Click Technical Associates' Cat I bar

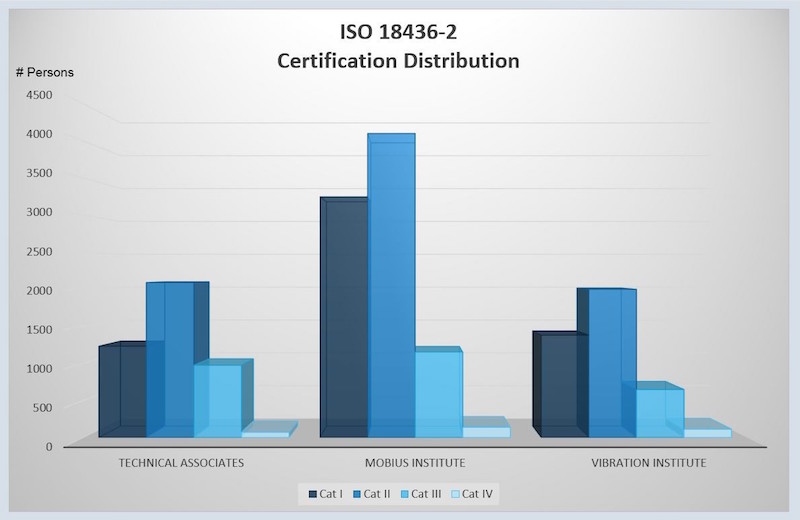[x=121, y=392]
